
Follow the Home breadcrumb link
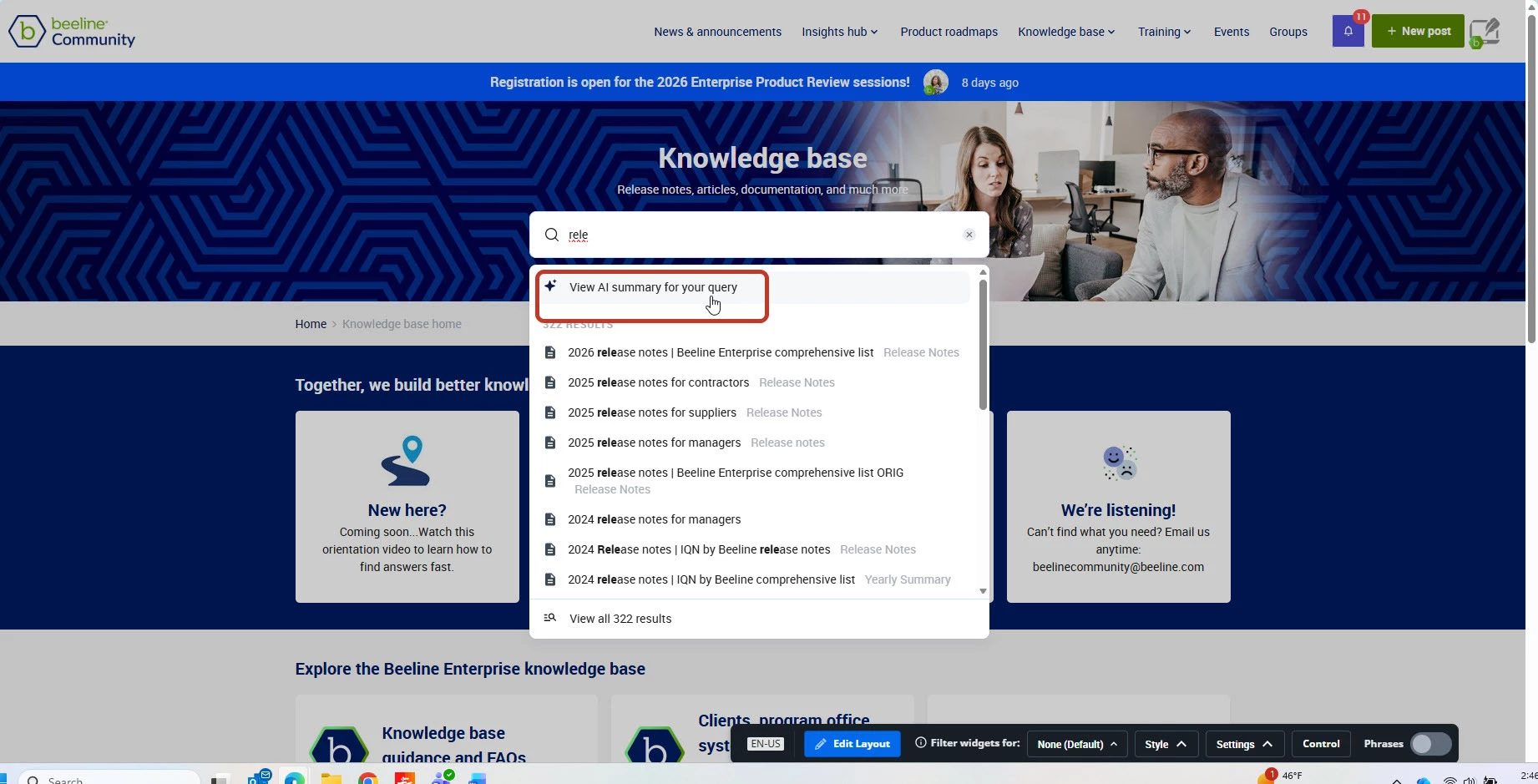[x=311, y=324]
